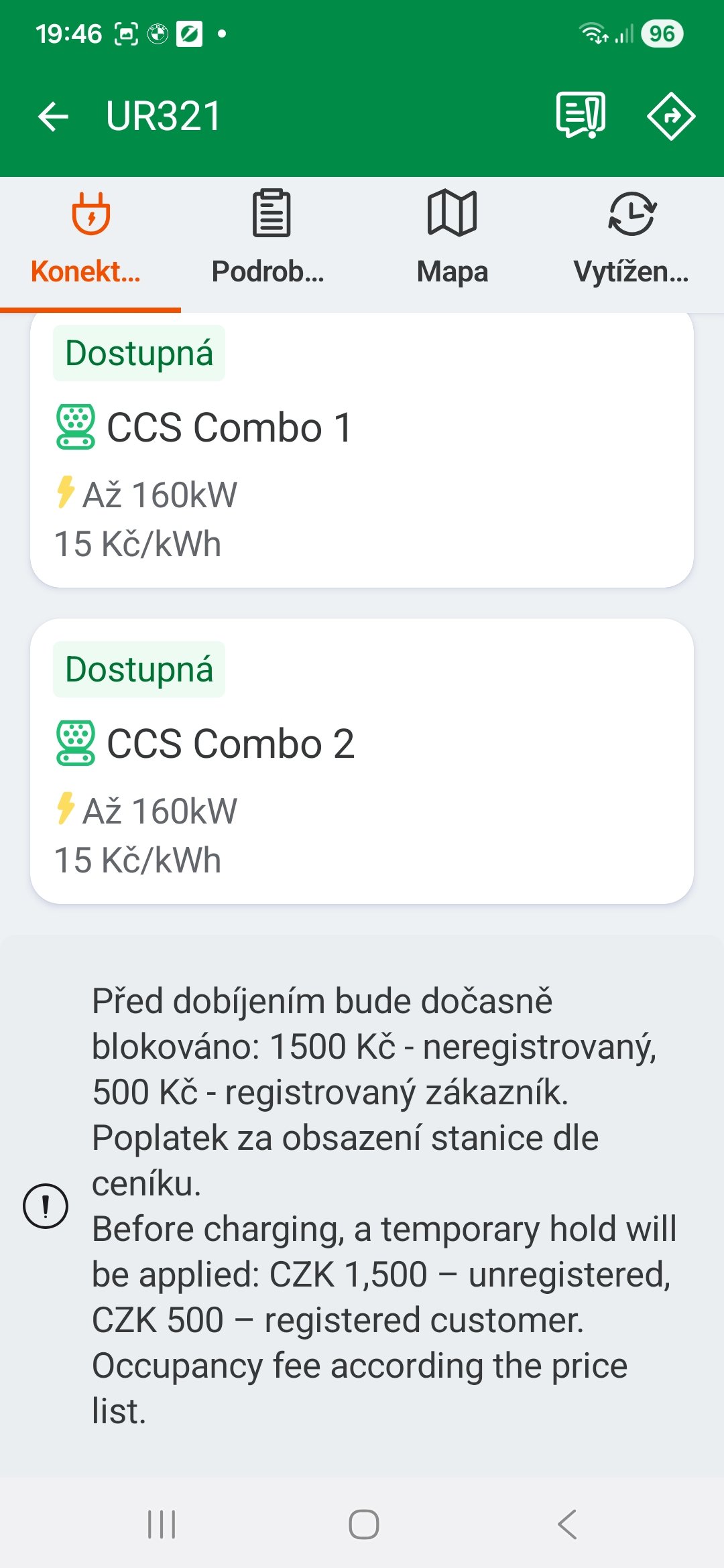Switch to the Podrobnosti tab
Screen dimensions: 724x1568
pyautogui.click(x=270, y=238)
